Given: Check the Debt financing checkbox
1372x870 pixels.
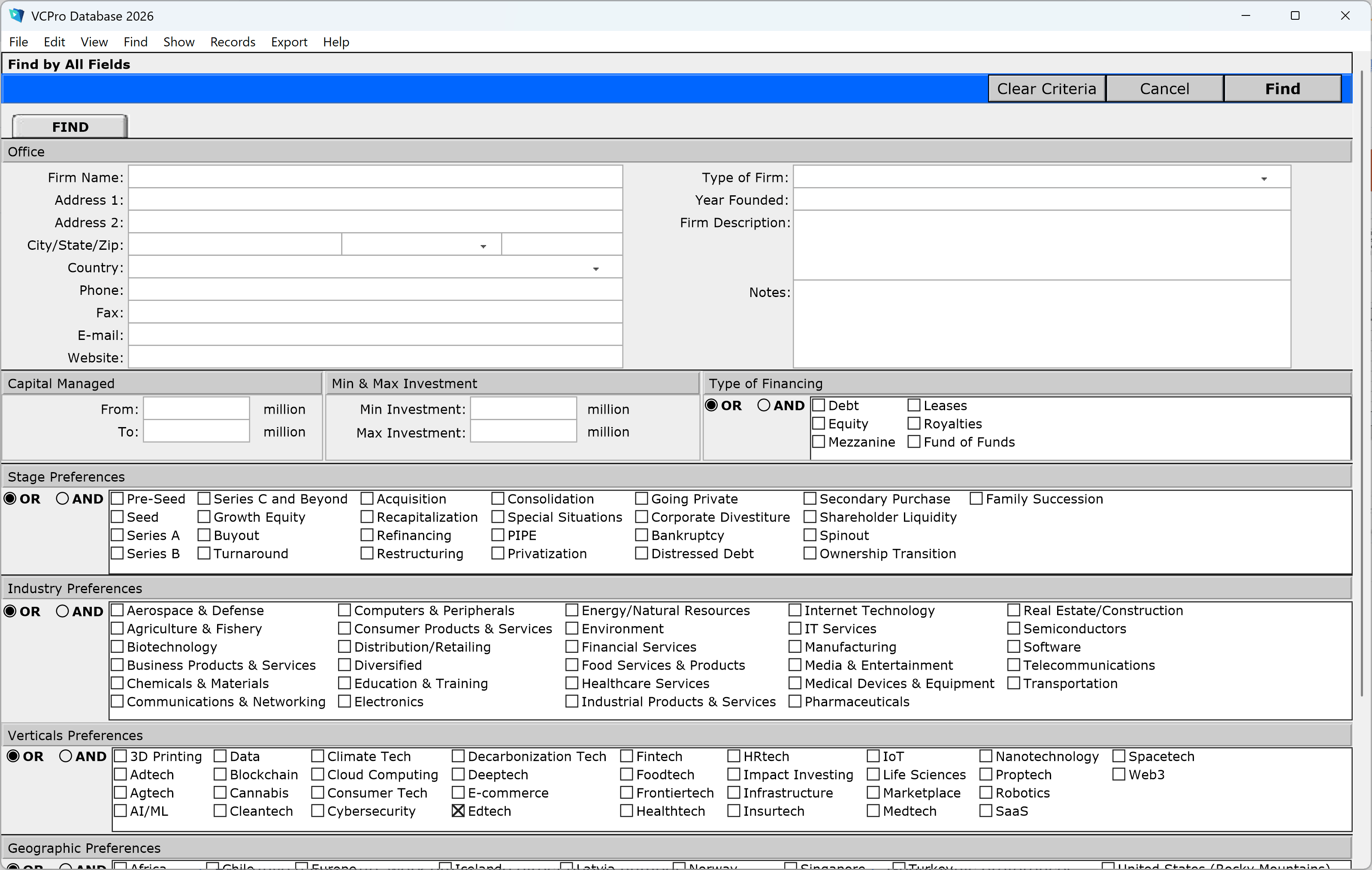Looking at the screenshot, I should click(x=819, y=405).
